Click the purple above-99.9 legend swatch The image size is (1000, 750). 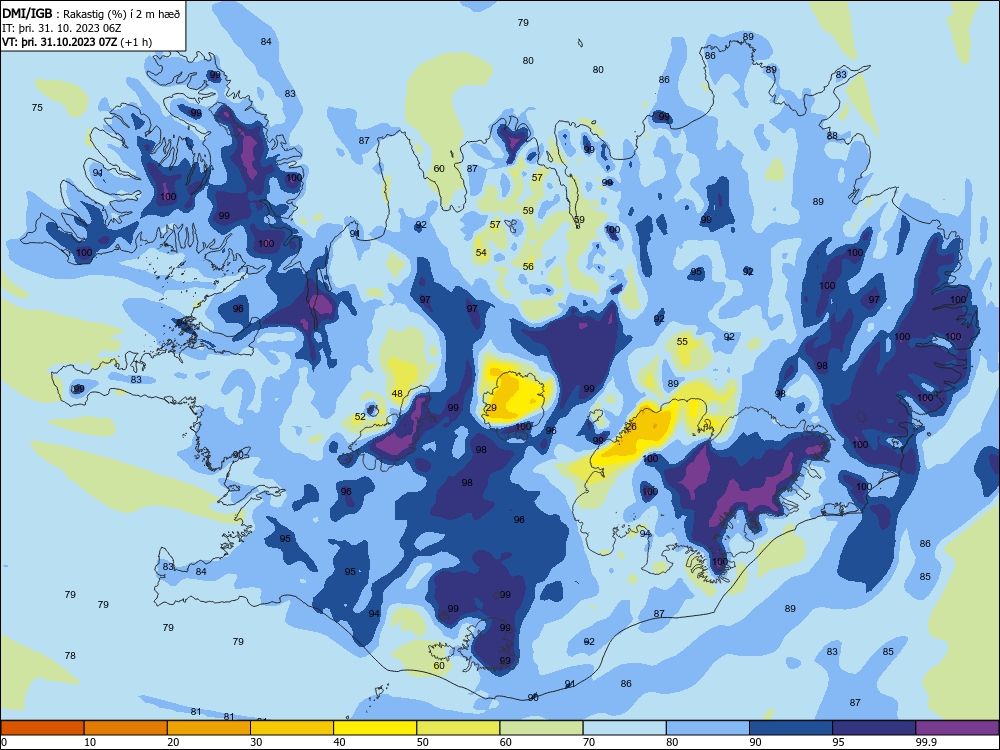pos(957,728)
